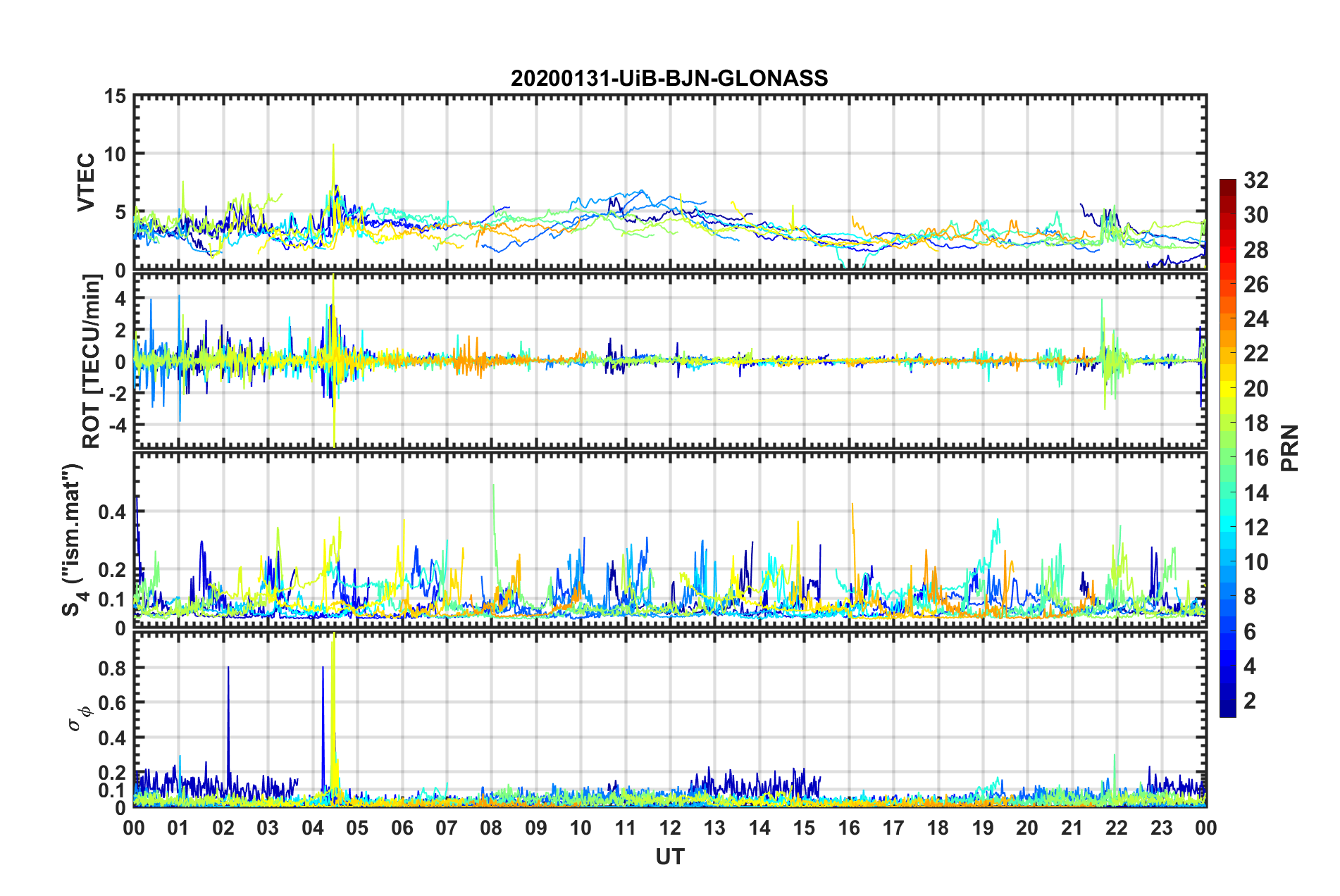Click the colorbar tick label 12
1340x896 pixels.
(1255, 528)
